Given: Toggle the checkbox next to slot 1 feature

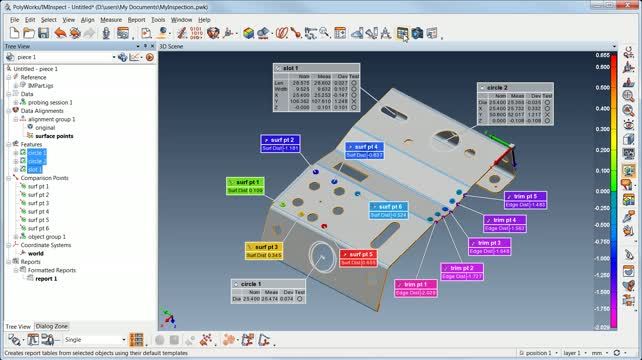Looking at the screenshot, I should 23,169.
